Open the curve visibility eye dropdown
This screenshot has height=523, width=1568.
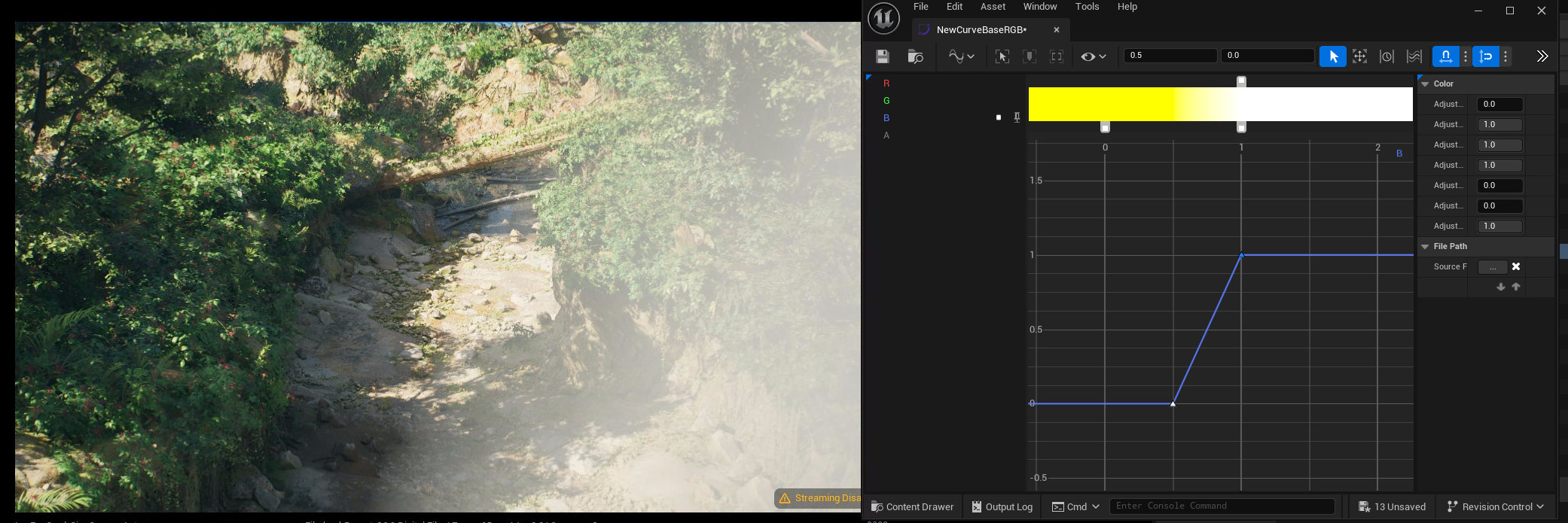click(1094, 56)
